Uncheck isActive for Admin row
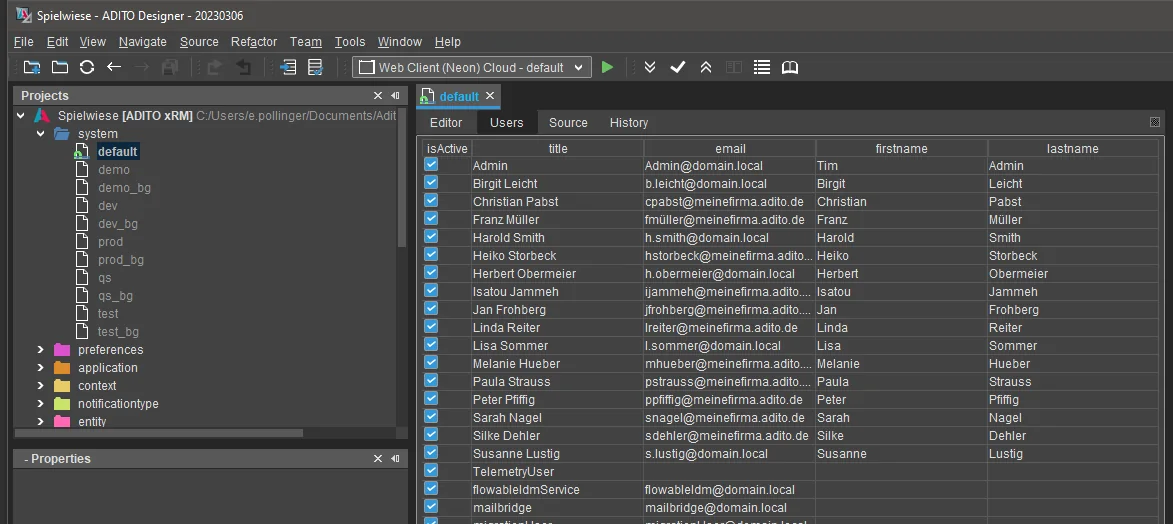The width and height of the screenshot is (1173, 524). click(x=431, y=165)
